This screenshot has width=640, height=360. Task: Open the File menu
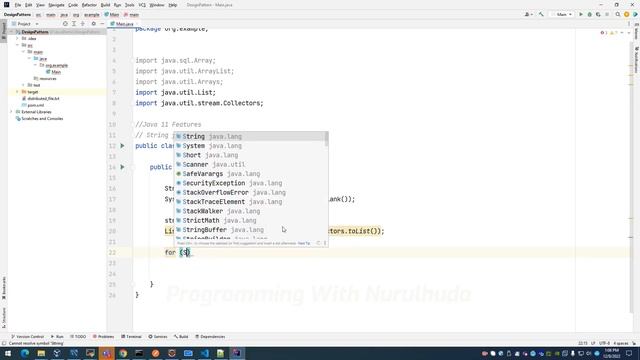coord(18,5)
